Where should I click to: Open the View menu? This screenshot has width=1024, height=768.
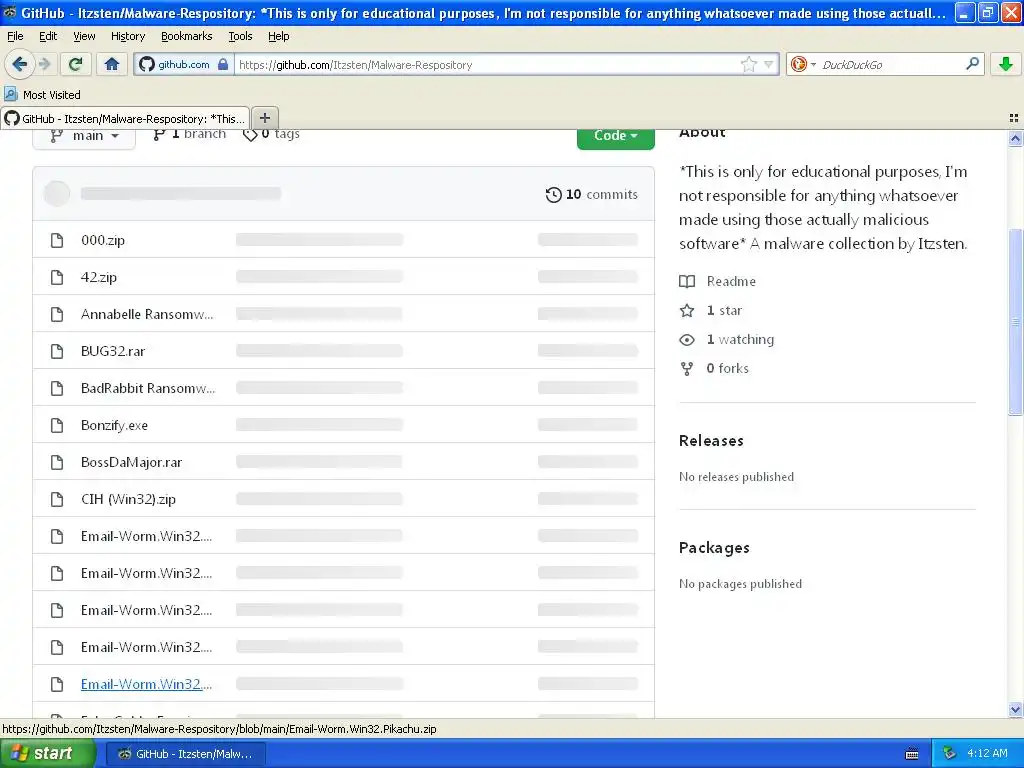pyautogui.click(x=84, y=36)
